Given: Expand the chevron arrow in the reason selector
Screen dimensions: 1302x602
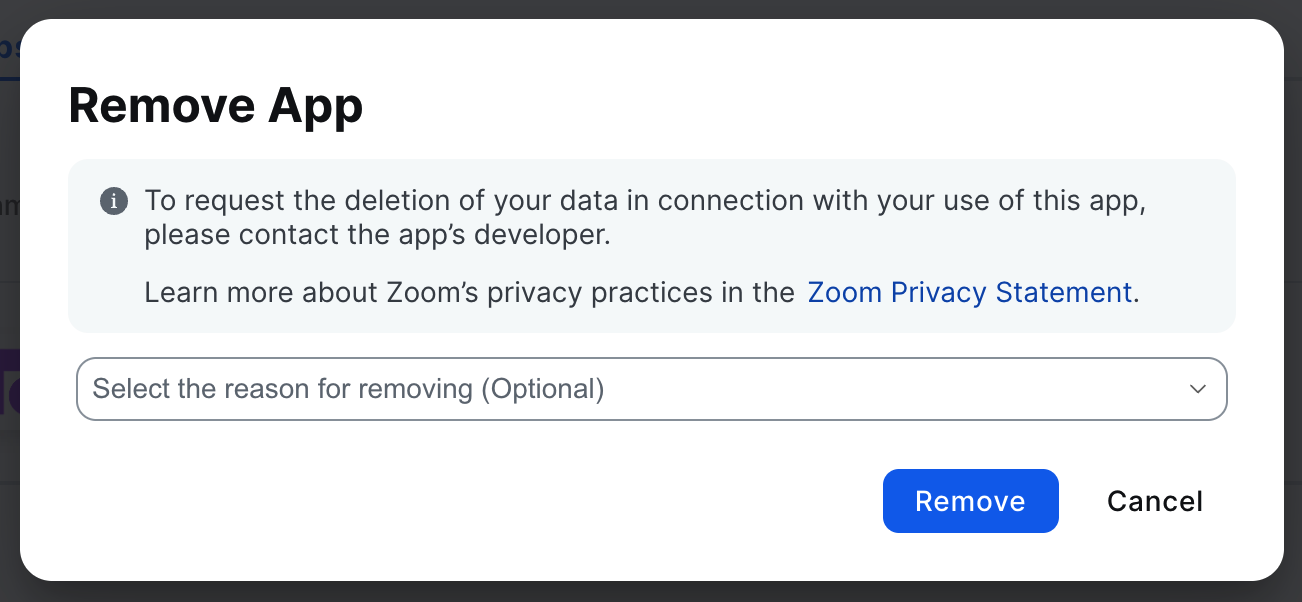Looking at the screenshot, I should [x=1197, y=389].
